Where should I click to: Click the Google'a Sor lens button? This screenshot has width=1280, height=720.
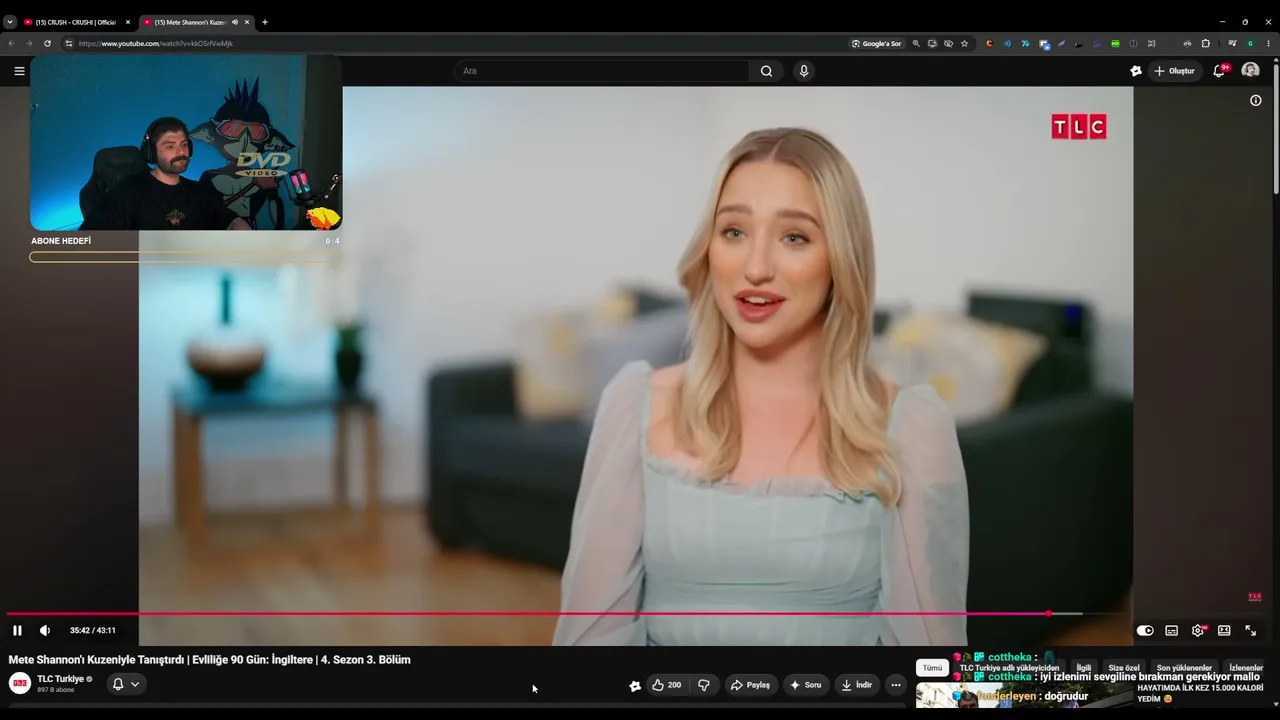pyautogui.click(x=877, y=43)
